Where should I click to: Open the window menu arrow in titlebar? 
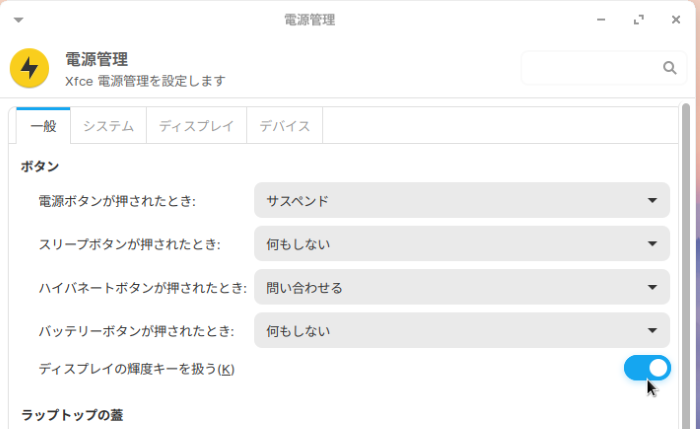18,19
